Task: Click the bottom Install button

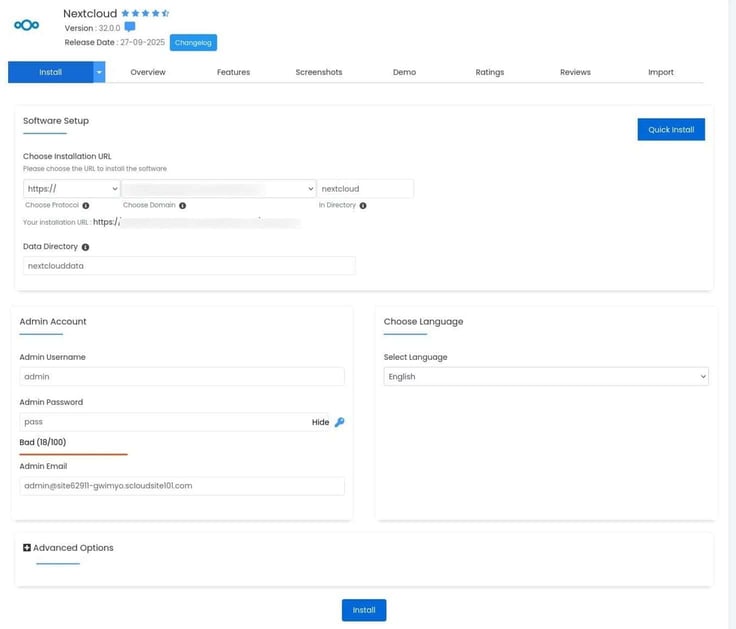Action: point(364,610)
